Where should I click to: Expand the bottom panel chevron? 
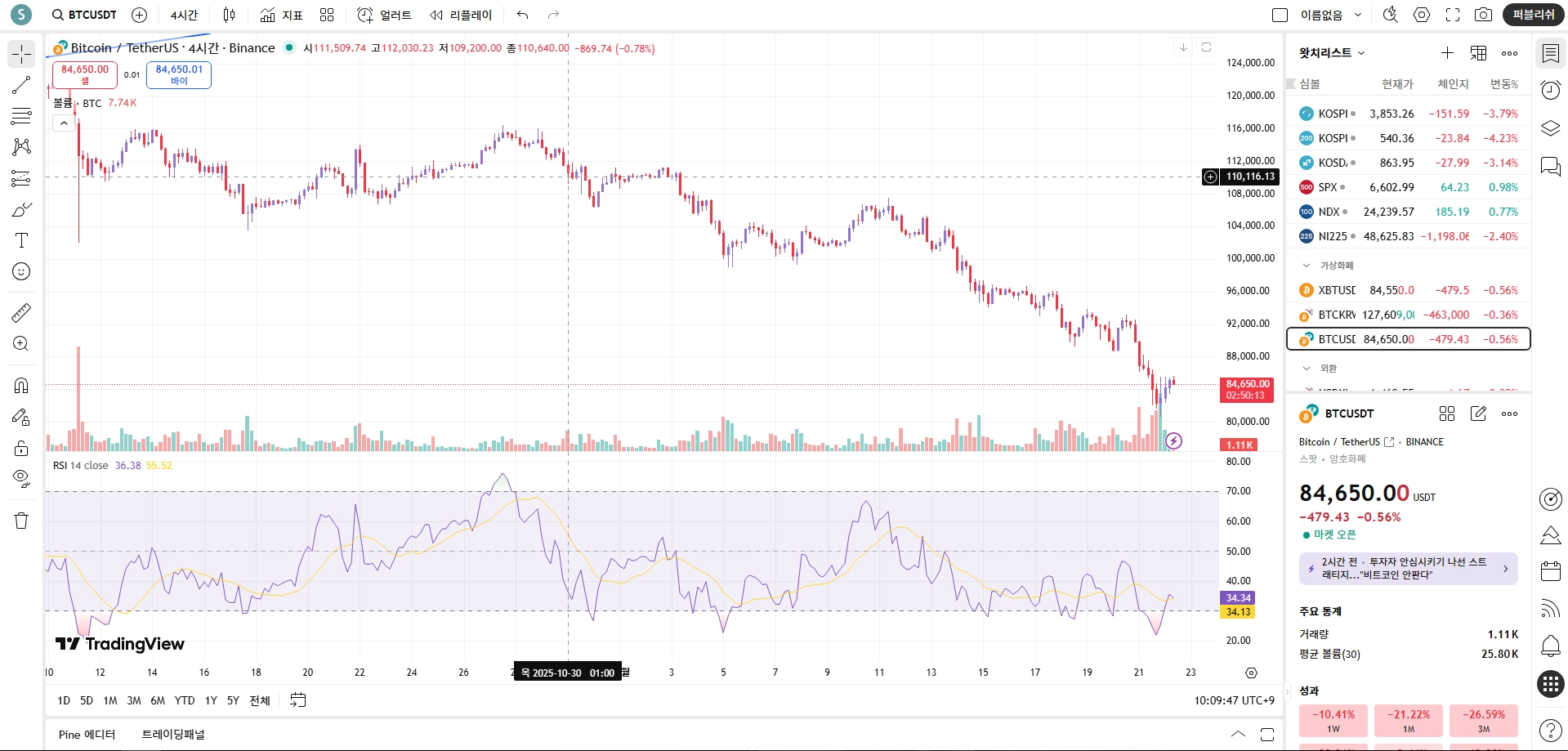click(1238, 735)
